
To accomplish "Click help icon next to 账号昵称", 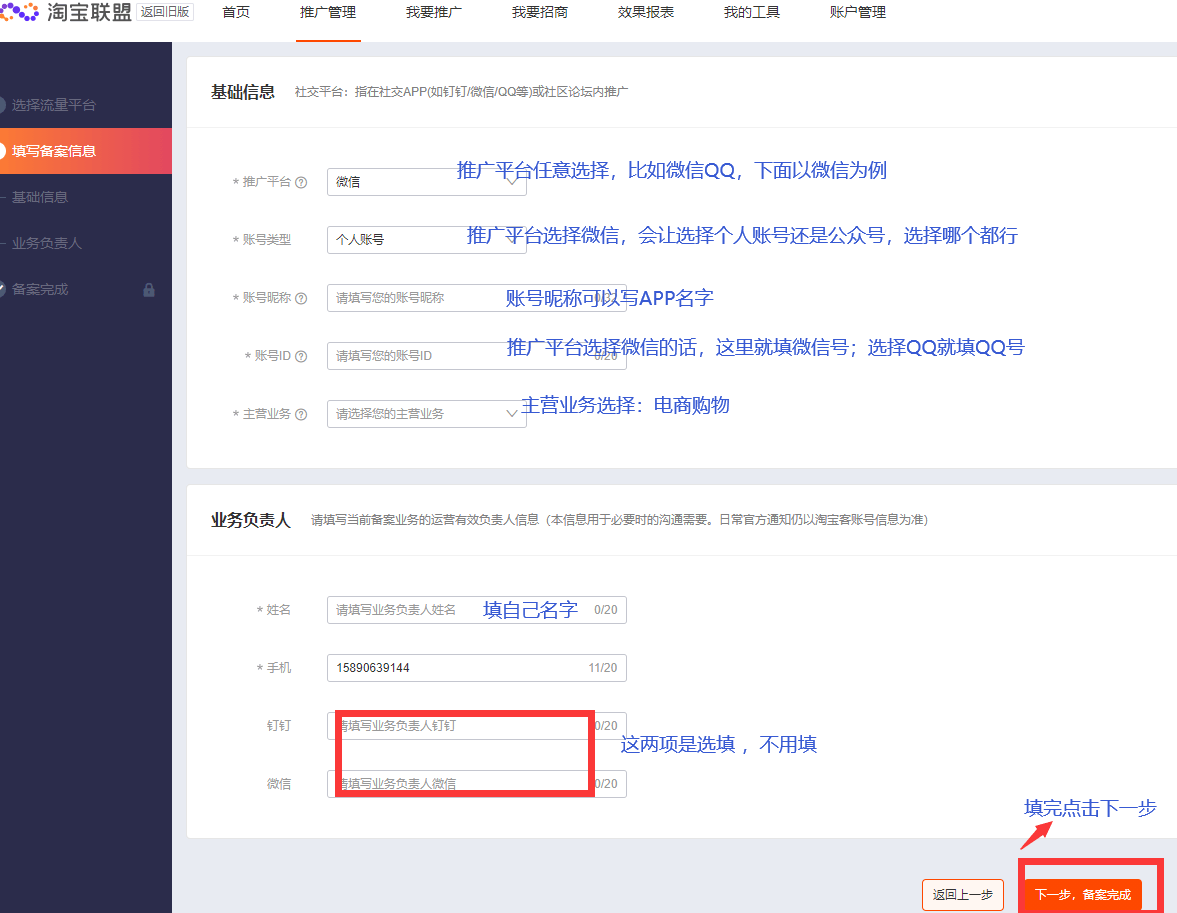I will pos(301,298).
